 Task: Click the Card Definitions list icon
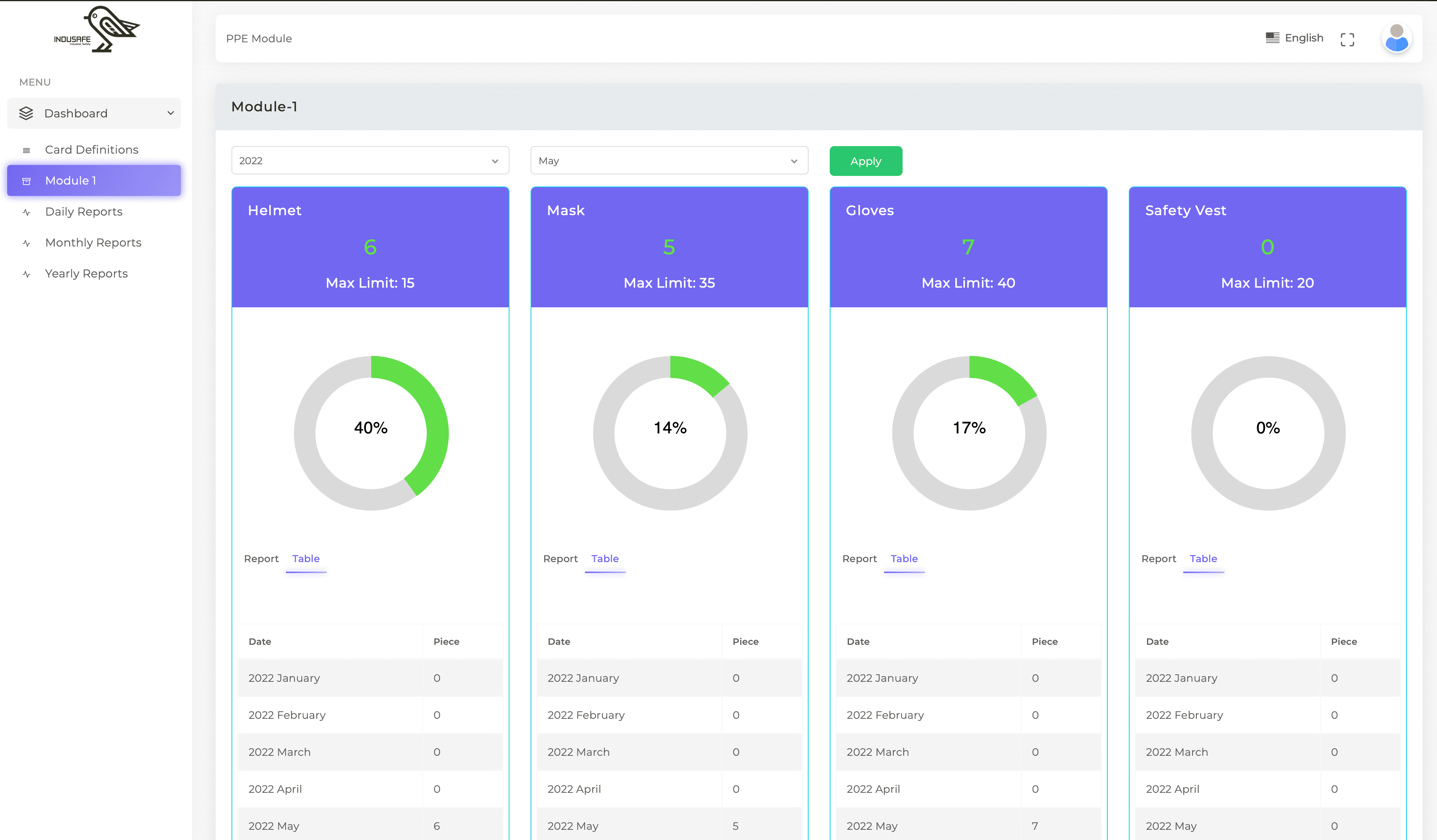pyautogui.click(x=26, y=151)
